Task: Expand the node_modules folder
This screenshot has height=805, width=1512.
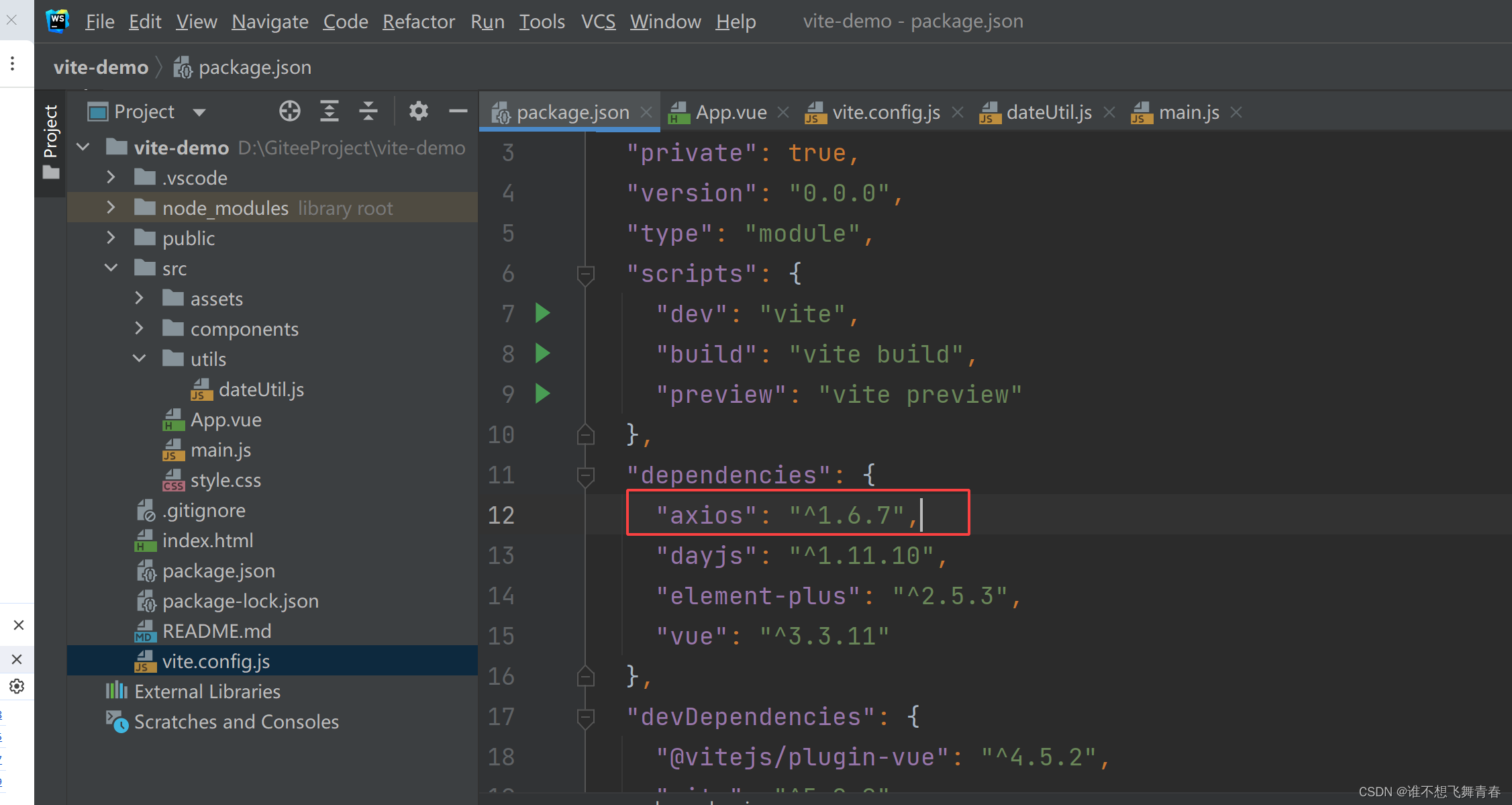Action: [x=111, y=207]
